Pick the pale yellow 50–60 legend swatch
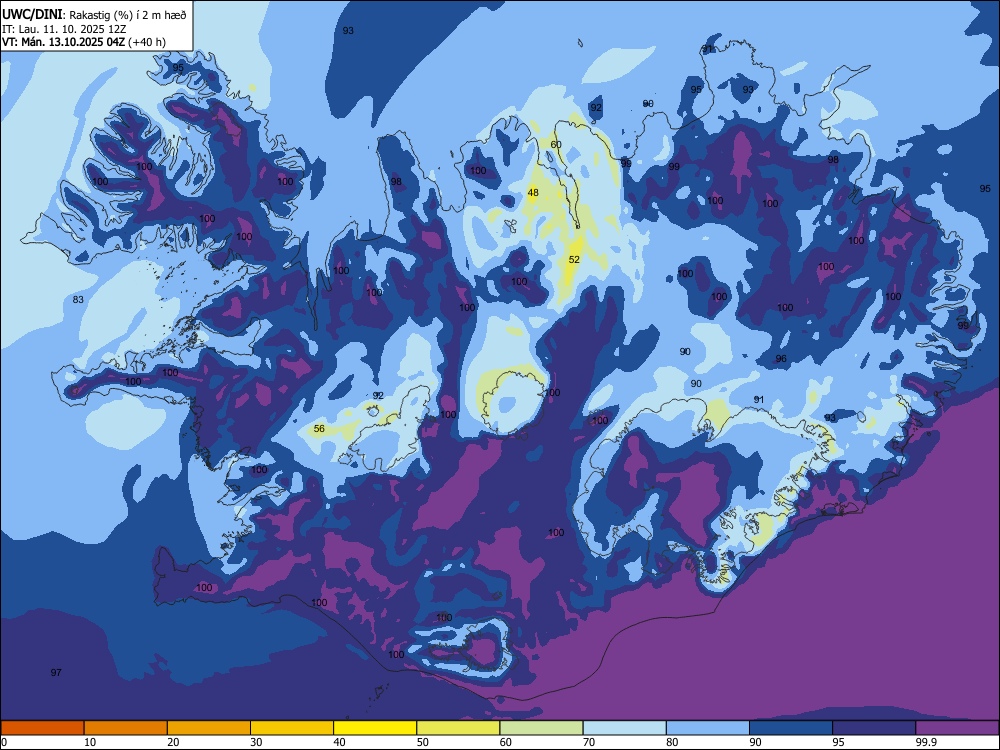The width and height of the screenshot is (1000, 750). (x=459, y=728)
